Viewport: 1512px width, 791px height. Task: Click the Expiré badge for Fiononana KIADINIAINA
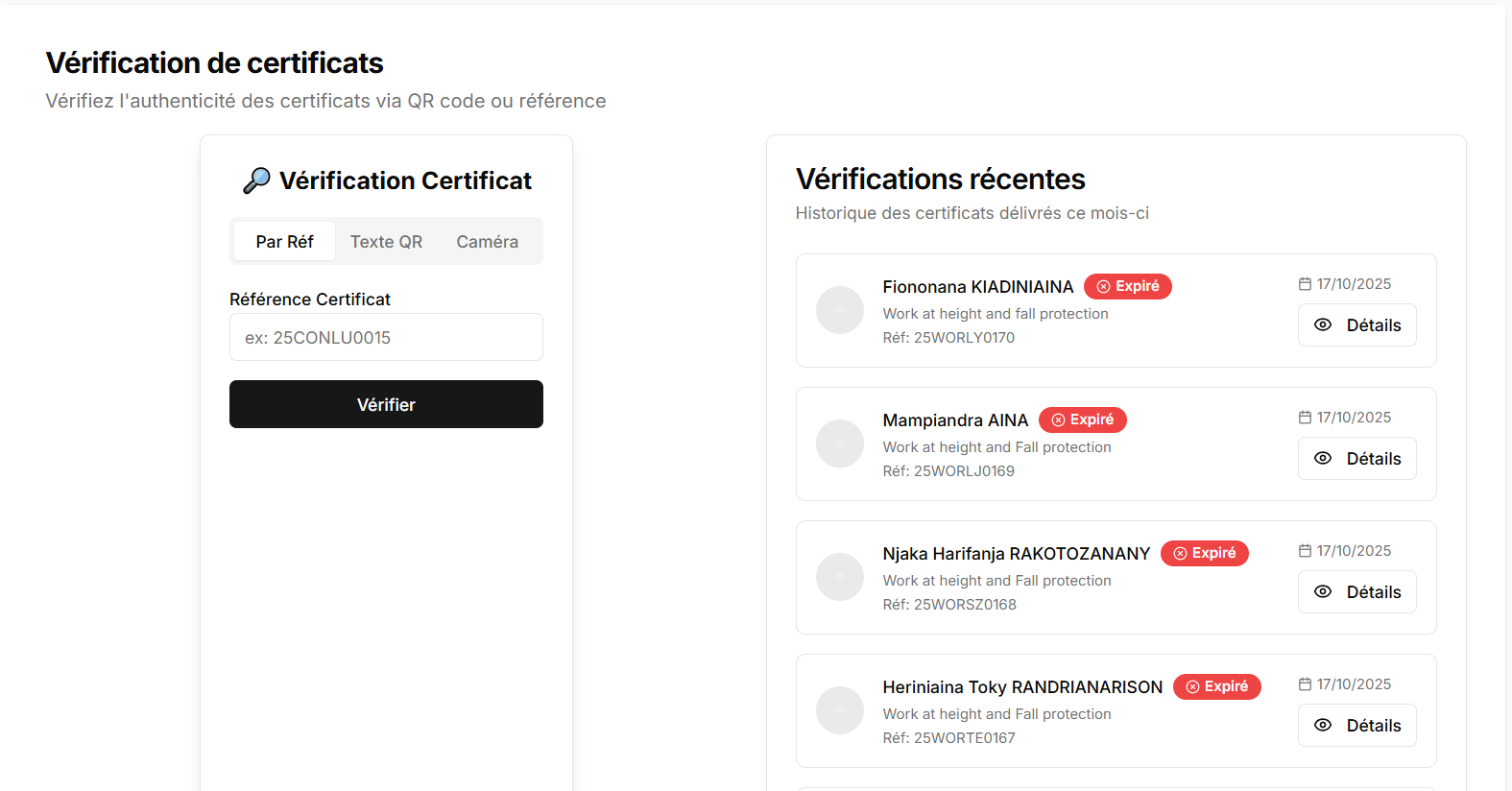(1127, 286)
